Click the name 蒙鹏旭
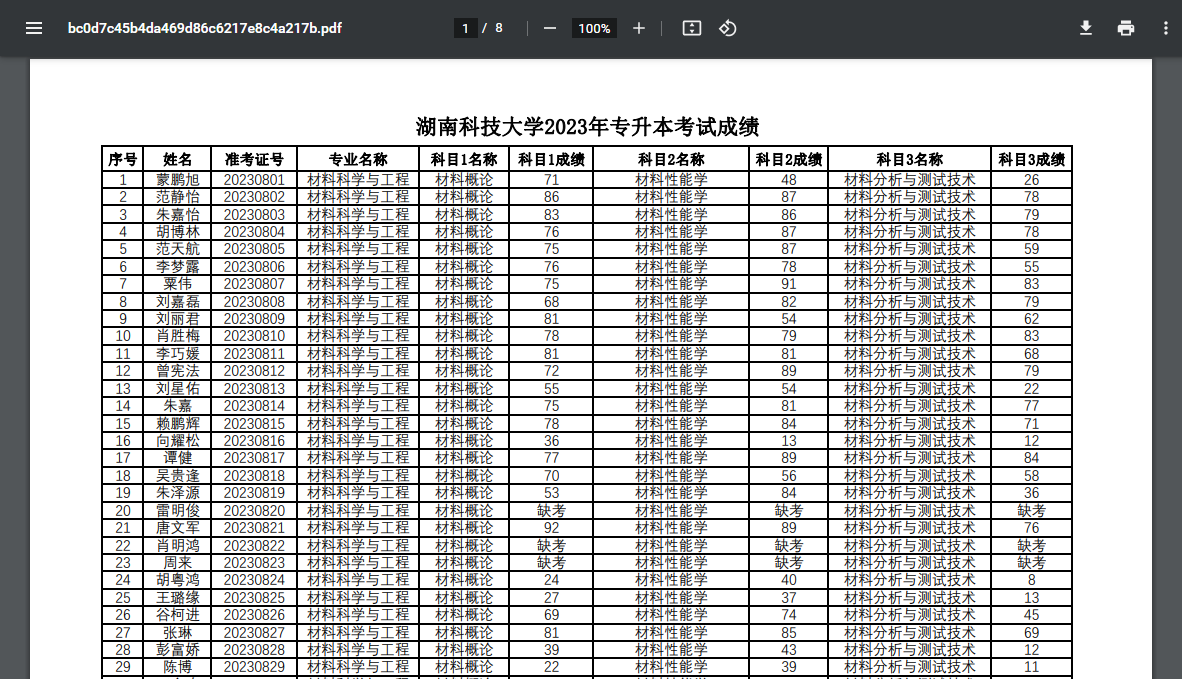 177,179
